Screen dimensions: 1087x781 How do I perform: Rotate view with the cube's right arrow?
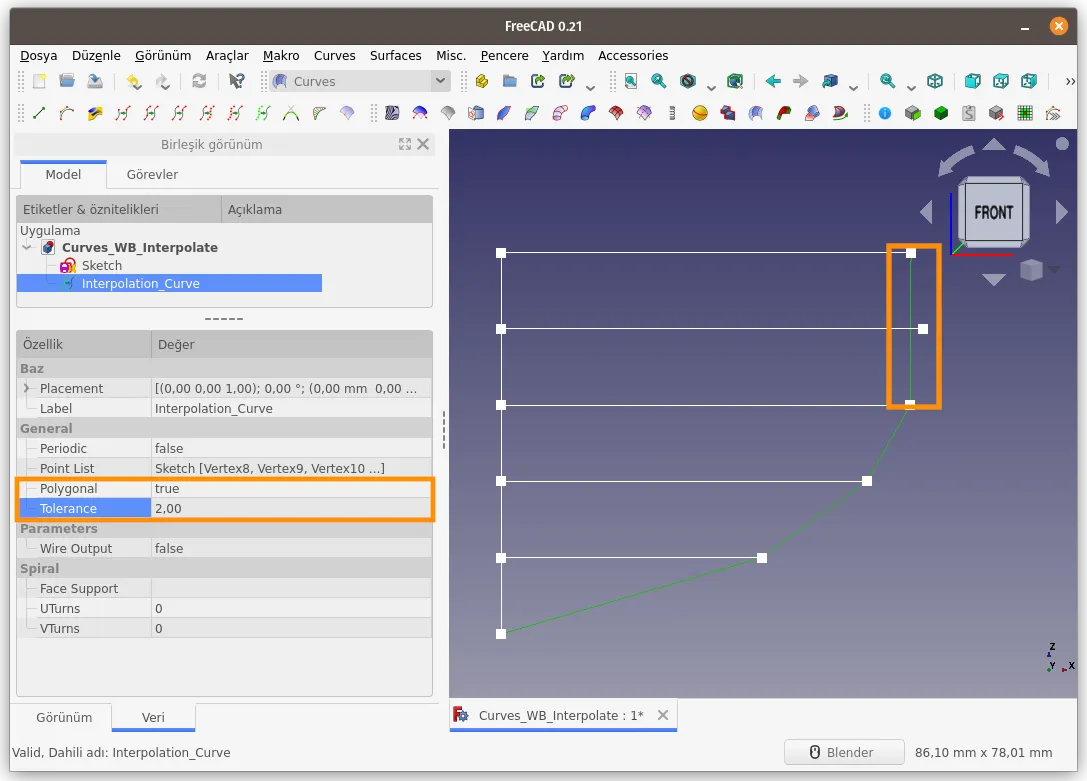tap(1061, 211)
